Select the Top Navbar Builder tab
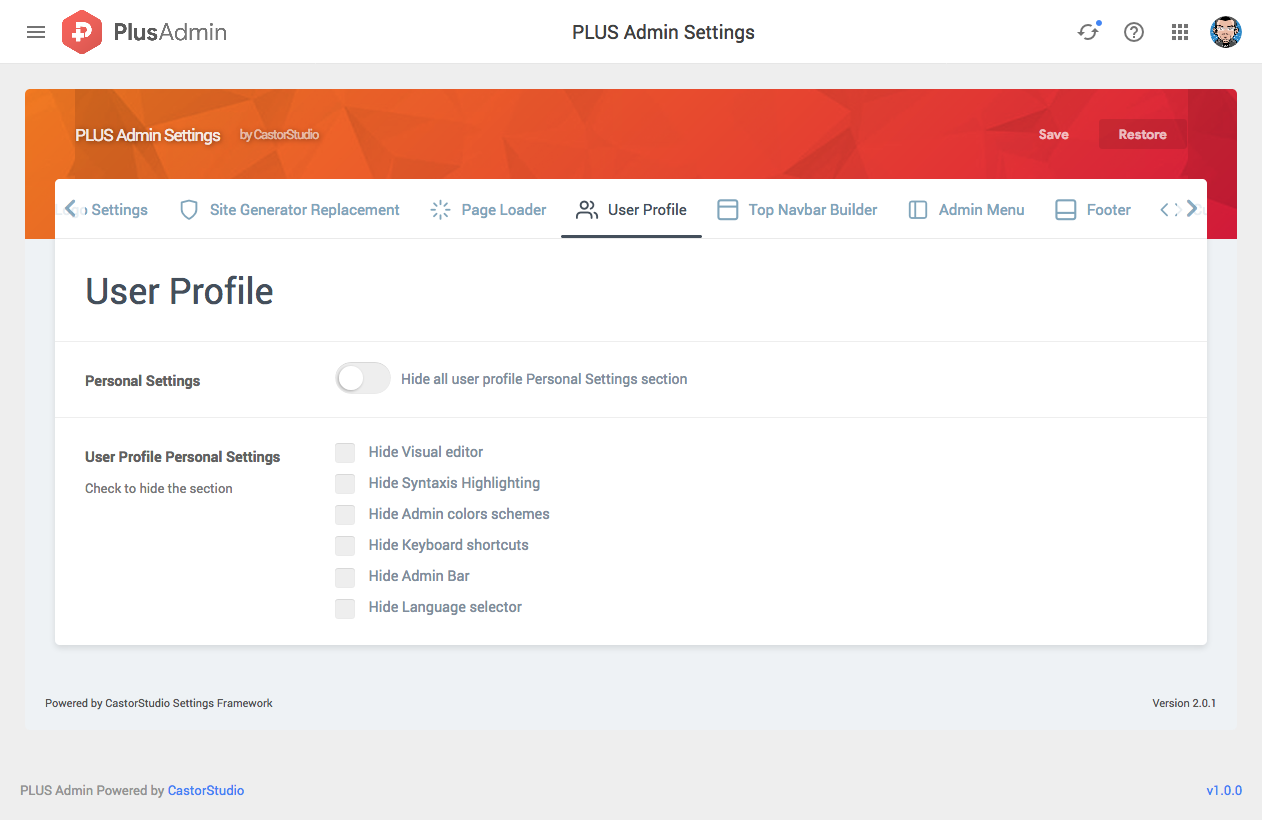 pos(797,210)
